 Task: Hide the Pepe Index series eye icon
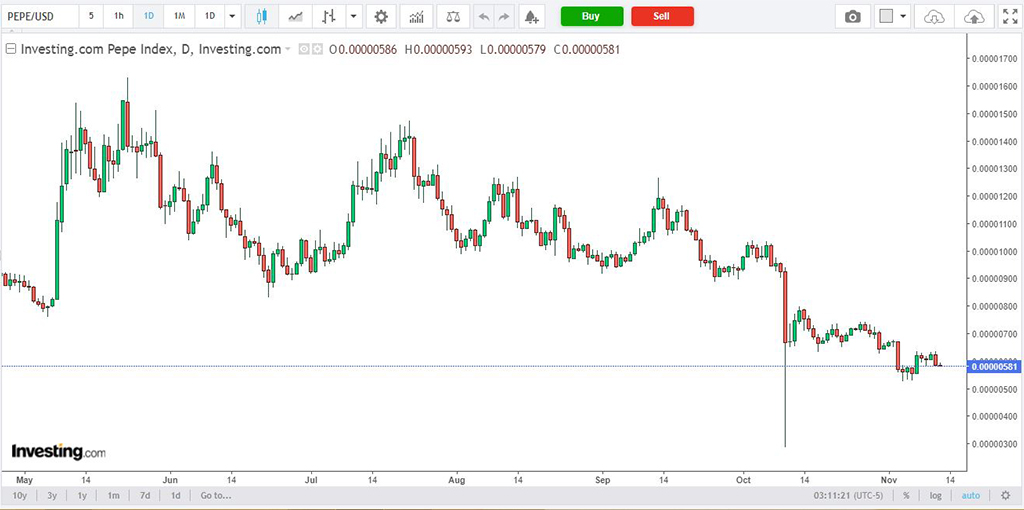(x=304, y=49)
